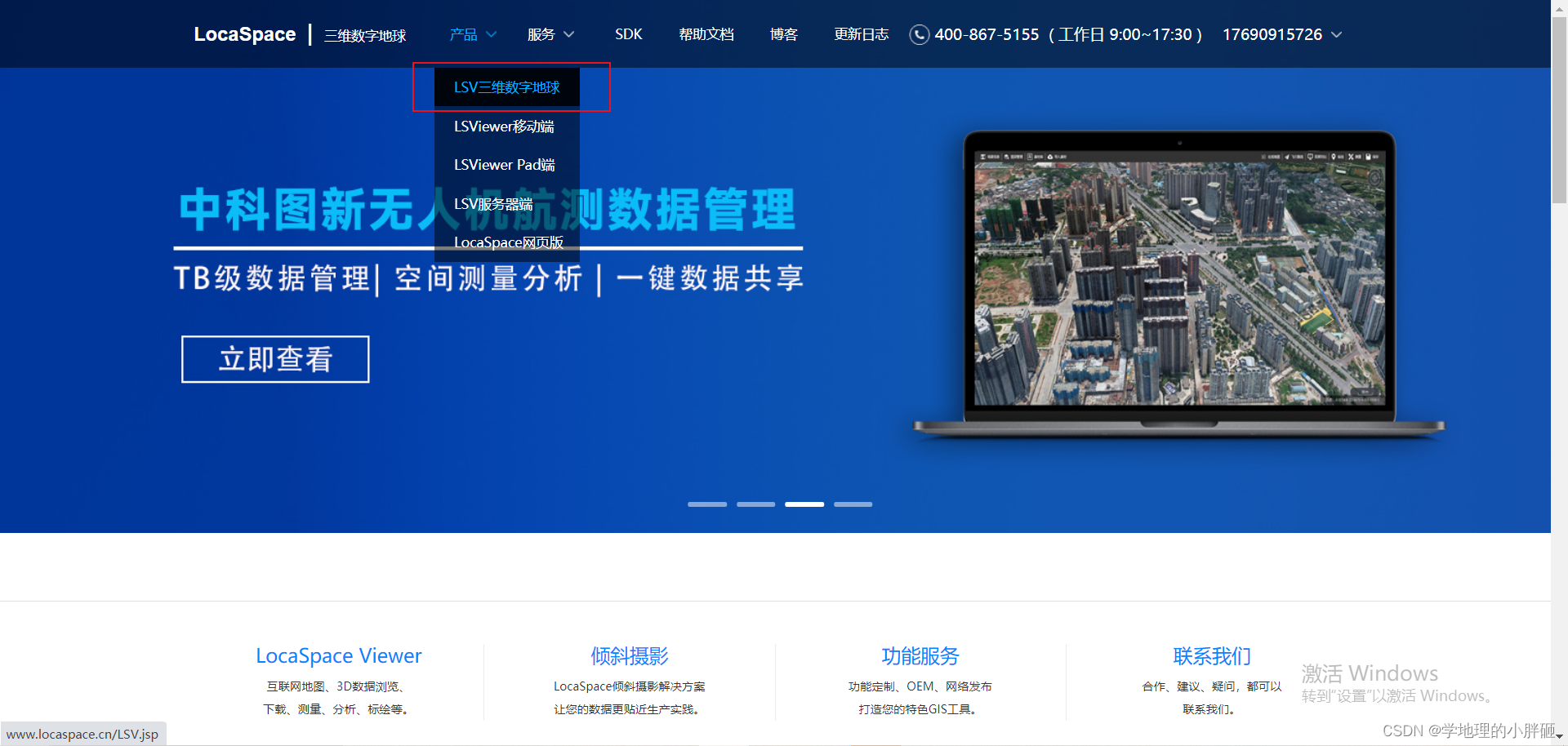Open the 帮助文档 page
Image resolution: width=1568 pixels, height=746 pixels.
706,34
